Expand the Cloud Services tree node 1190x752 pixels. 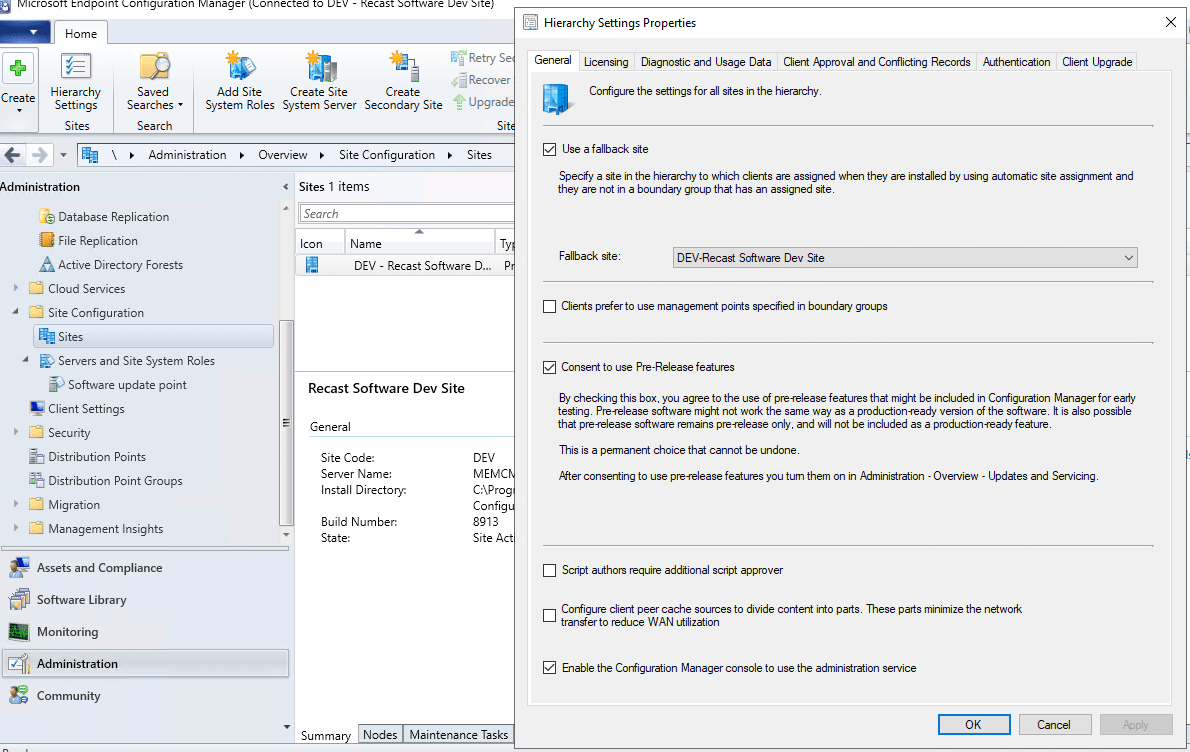tap(16, 289)
